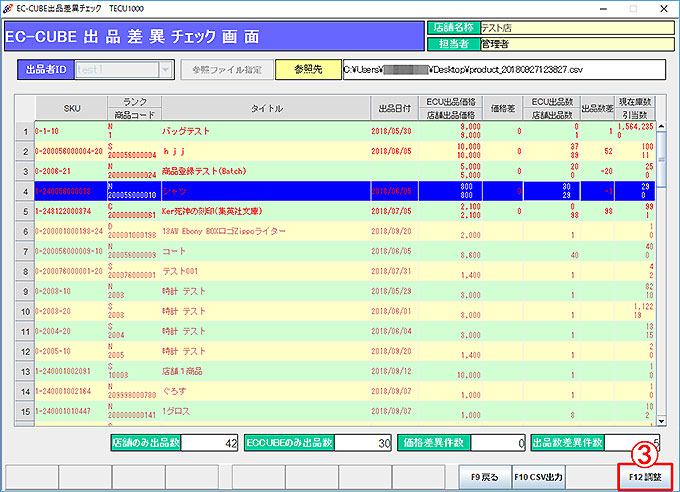This screenshot has width=680, height=492.
Task: Click the table scrollbar down arrow
Action: tap(661, 421)
